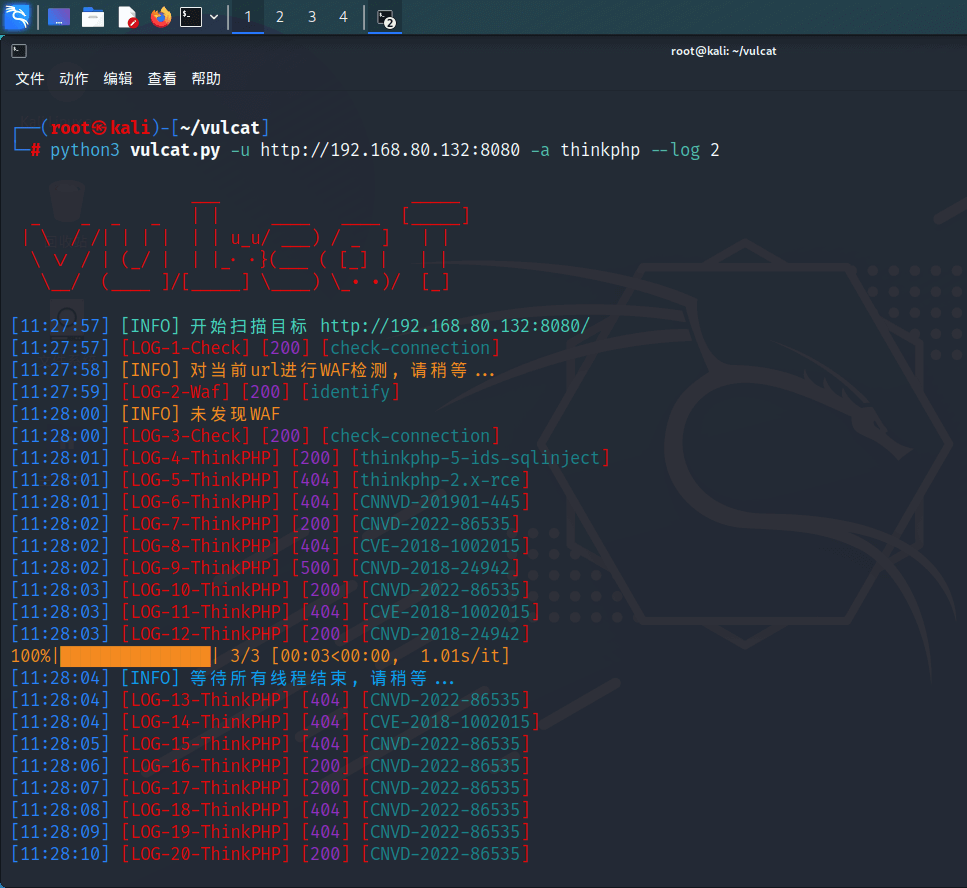The width and height of the screenshot is (967, 888).
Task: Click the terminal taskbar item with badge 2
Action: [385, 17]
